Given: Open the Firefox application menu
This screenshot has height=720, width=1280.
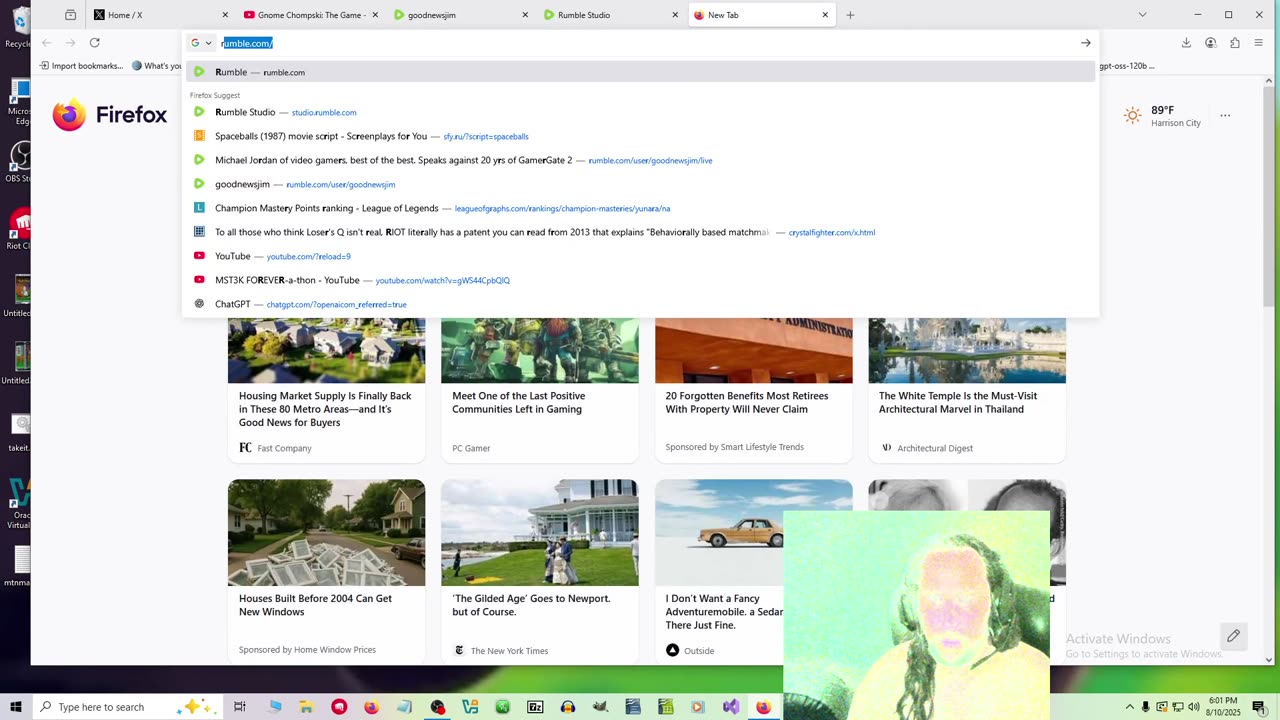Looking at the screenshot, I should [x=1259, y=43].
